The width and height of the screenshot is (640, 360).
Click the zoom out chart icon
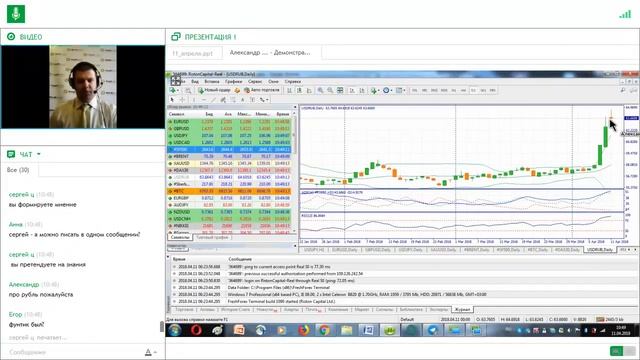[x=330, y=90]
